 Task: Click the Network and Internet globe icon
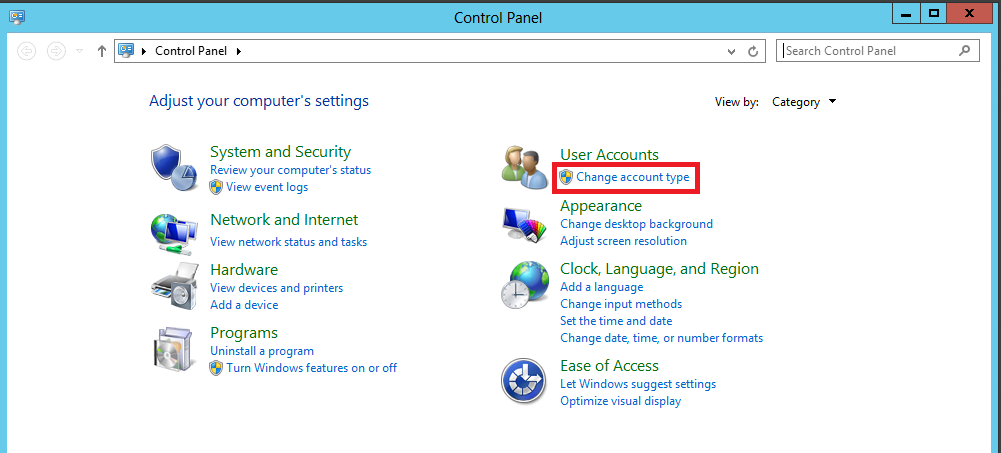point(174,232)
